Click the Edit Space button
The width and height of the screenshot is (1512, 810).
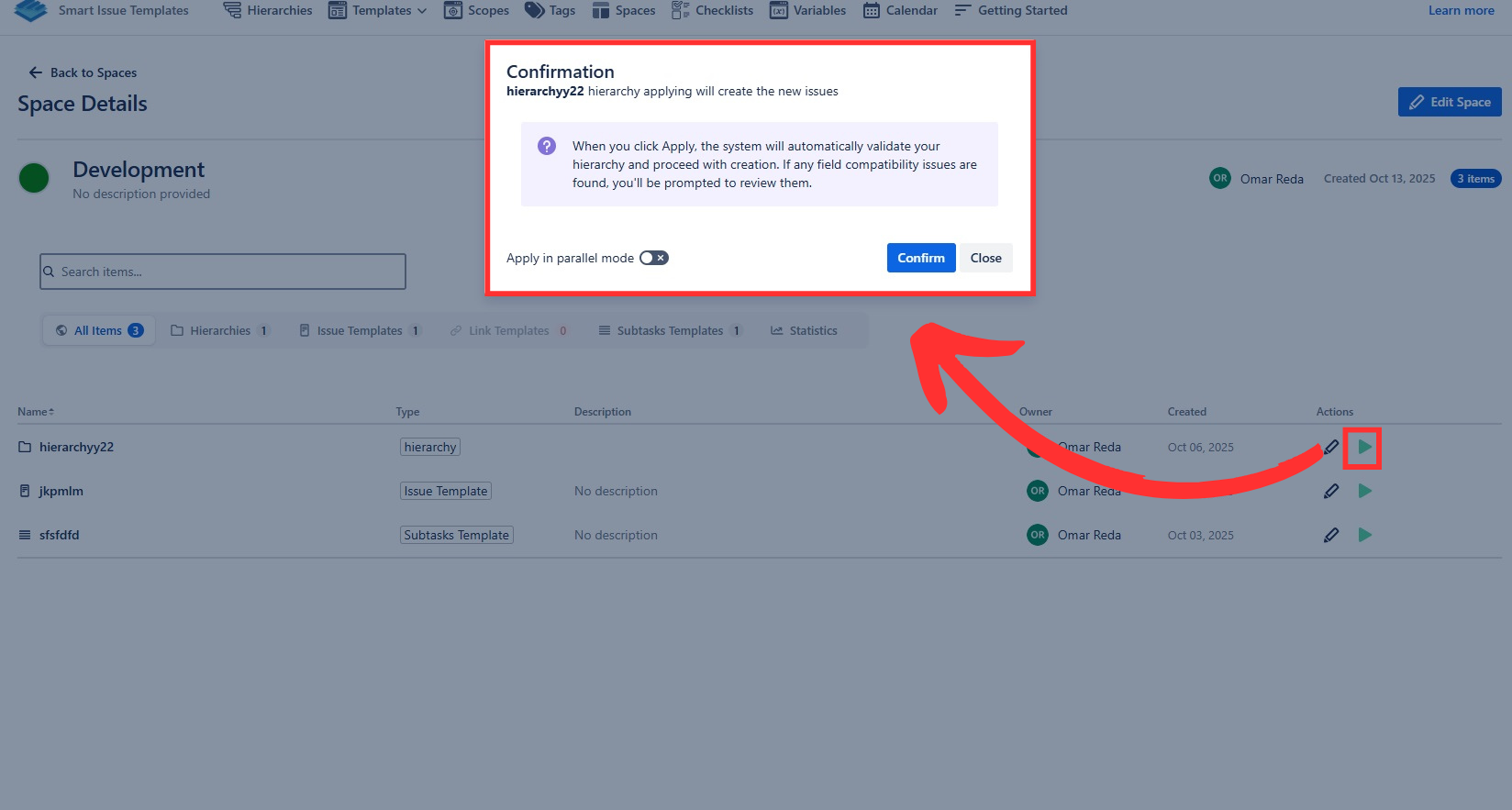pyautogui.click(x=1449, y=102)
